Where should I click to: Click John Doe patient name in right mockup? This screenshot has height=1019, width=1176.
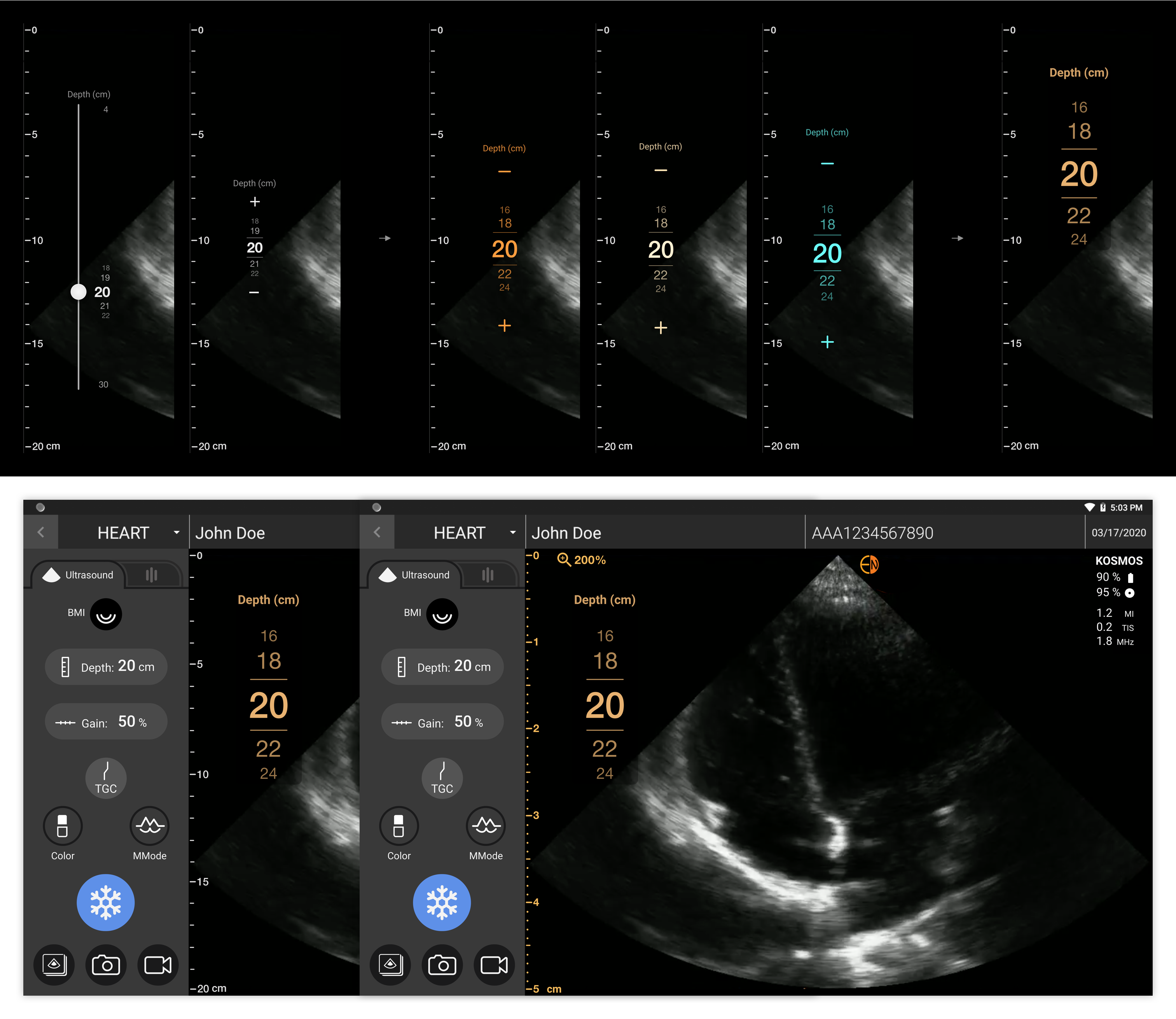point(566,533)
